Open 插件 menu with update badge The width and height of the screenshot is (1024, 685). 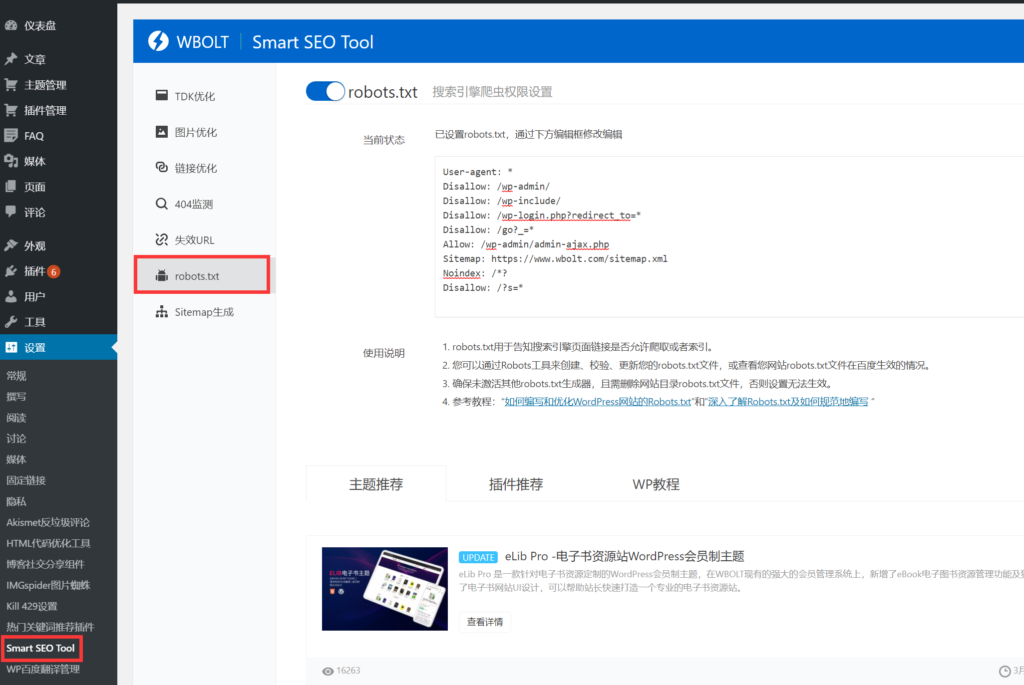(34, 271)
